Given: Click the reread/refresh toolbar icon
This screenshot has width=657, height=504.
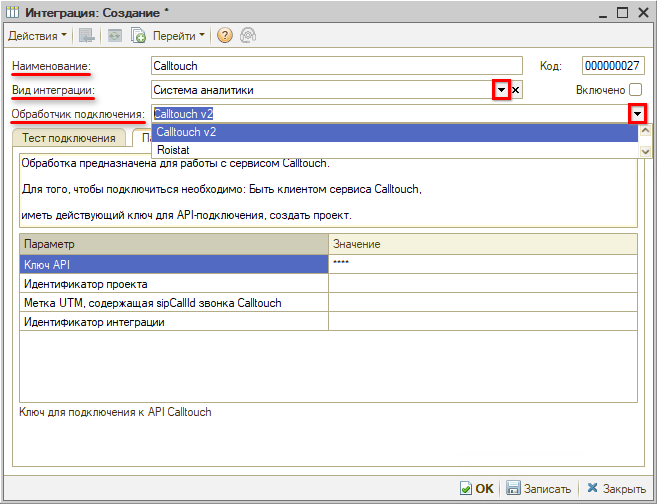Looking at the screenshot, I should pyautogui.click(x=114, y=36).
